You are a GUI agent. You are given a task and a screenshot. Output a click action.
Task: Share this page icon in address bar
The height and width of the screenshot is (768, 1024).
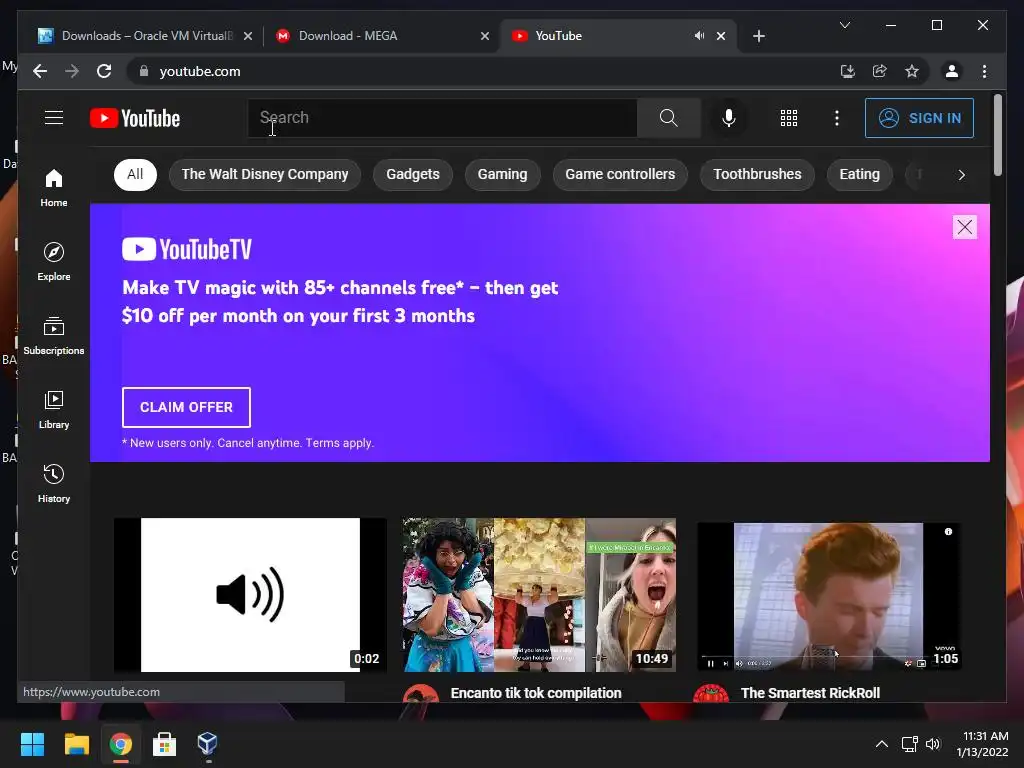(x=880, y=71)
